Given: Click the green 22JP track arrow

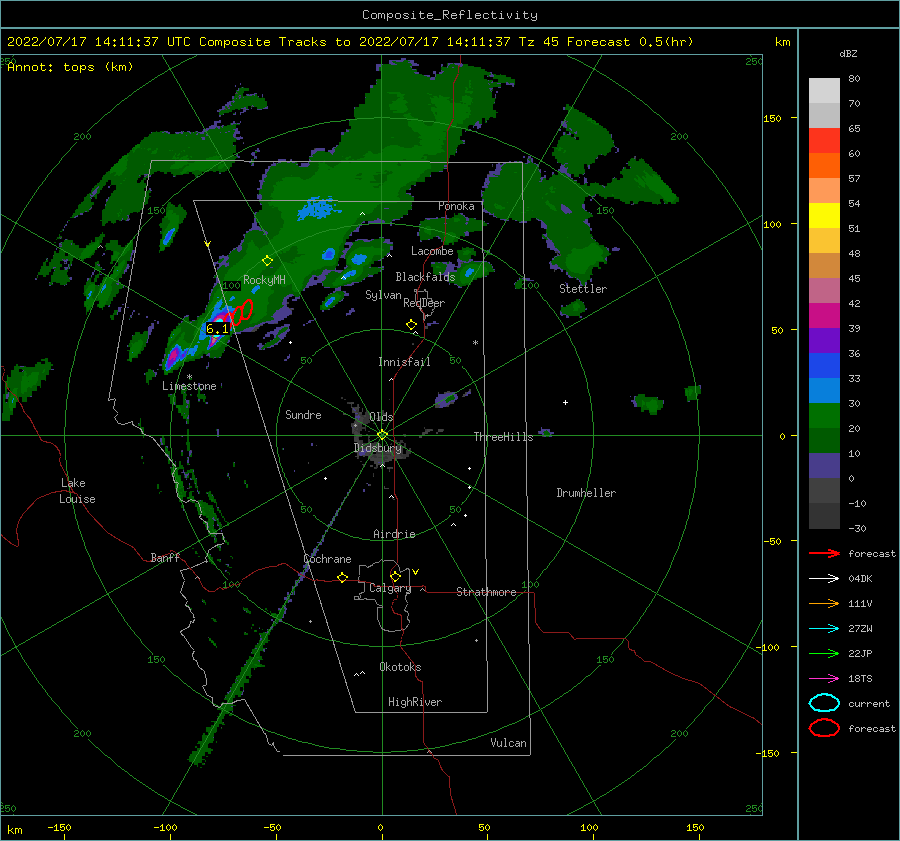Looking at the screenshot, I should (824, 653).
